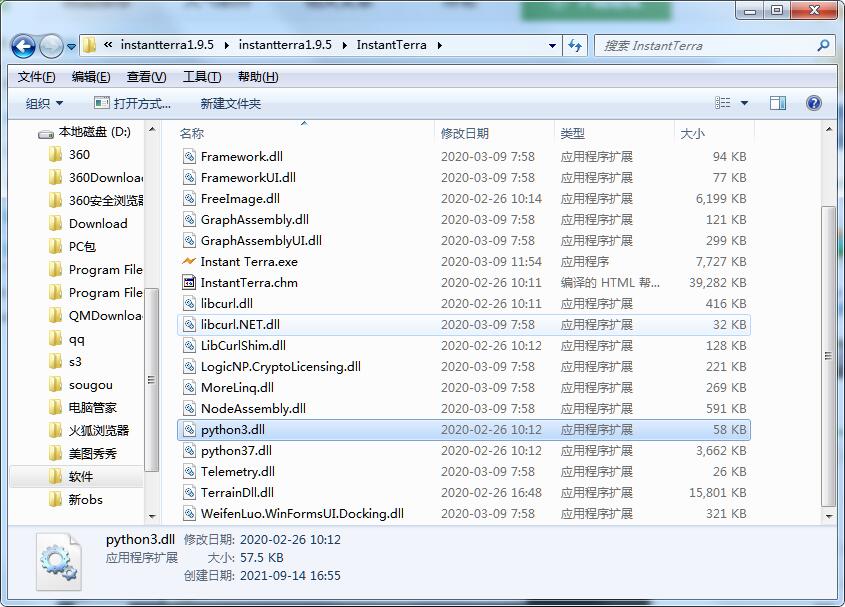
Task: Click the GraphAssemblyUI.dll file icon
Action: click(189, 241)
